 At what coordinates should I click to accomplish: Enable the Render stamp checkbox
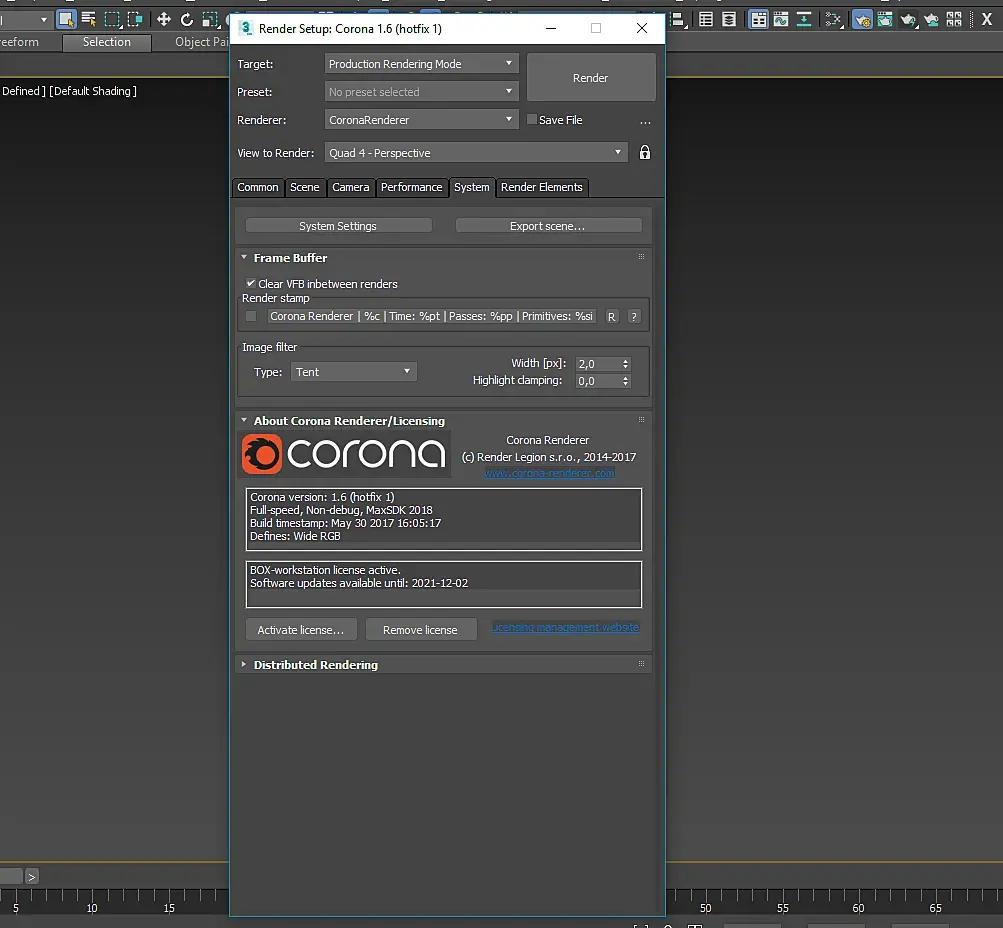pyautogui.click(x=251, y=316)
